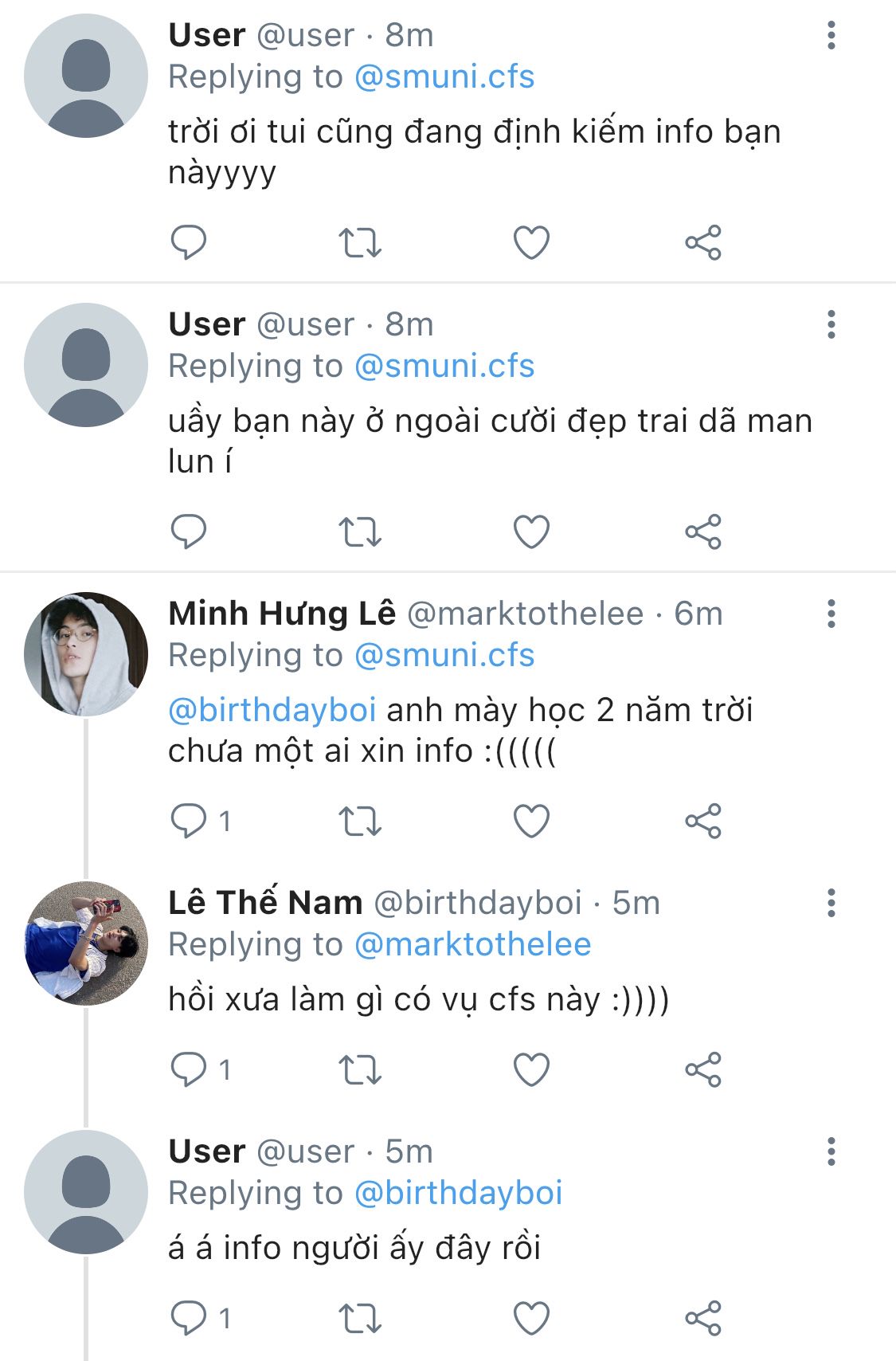Image resolution: width=896 pixels, height=1361 pixels.
Task: Open more options for the first tweet
Action: (x=831, y=35)
